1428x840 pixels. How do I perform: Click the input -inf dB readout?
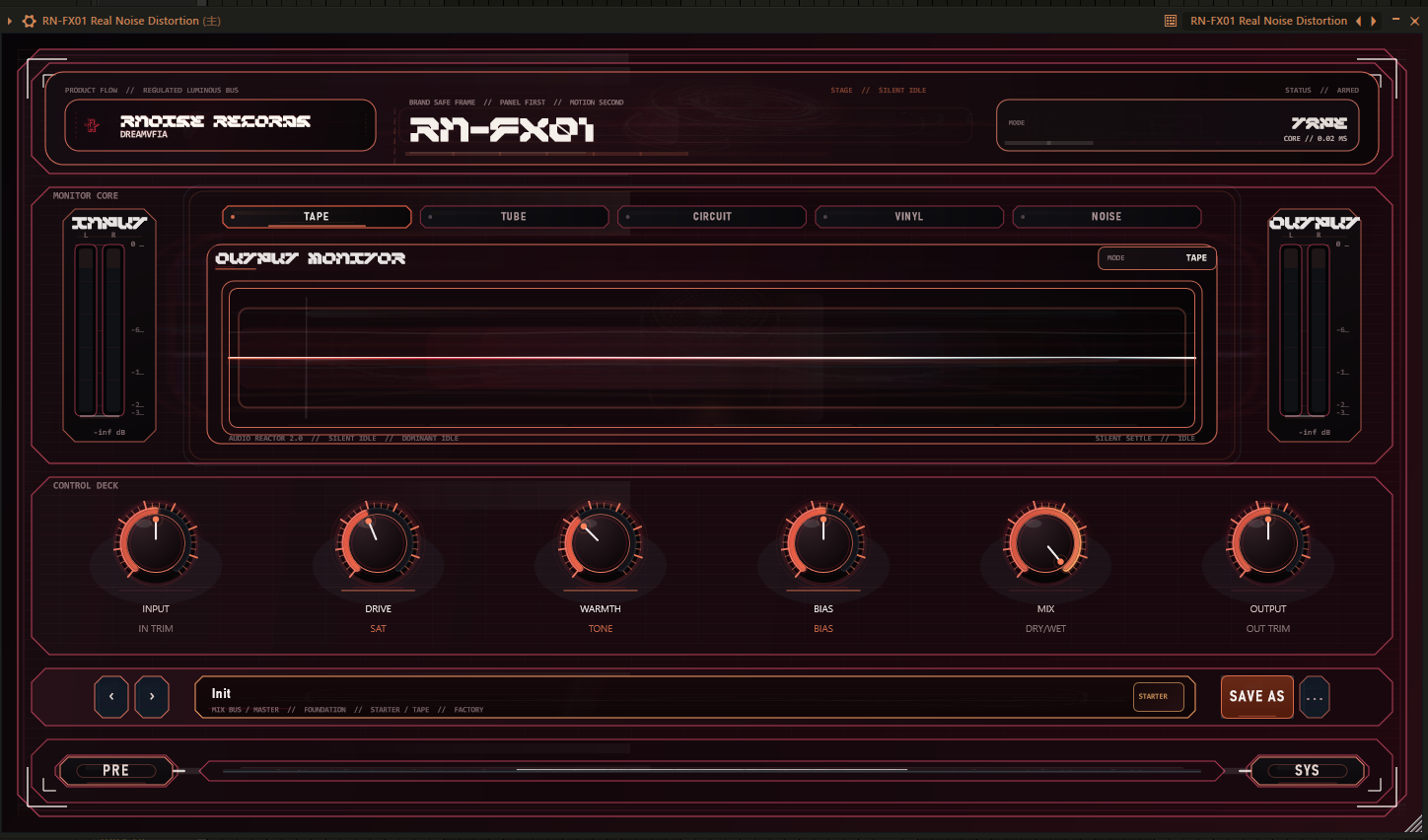tap(109, 432)
